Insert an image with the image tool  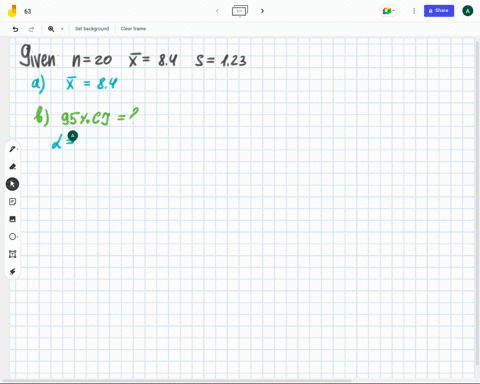pos(13,219)
